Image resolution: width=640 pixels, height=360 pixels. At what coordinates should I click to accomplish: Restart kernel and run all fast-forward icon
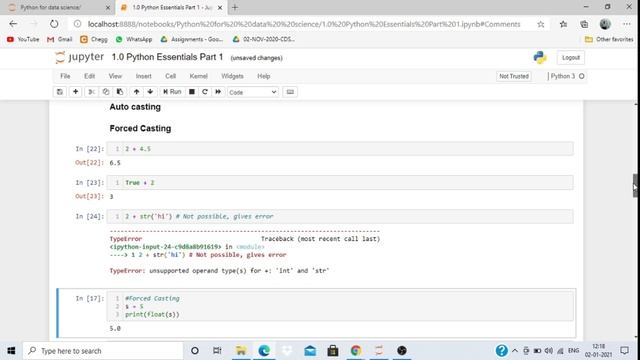tap(218, 92)
